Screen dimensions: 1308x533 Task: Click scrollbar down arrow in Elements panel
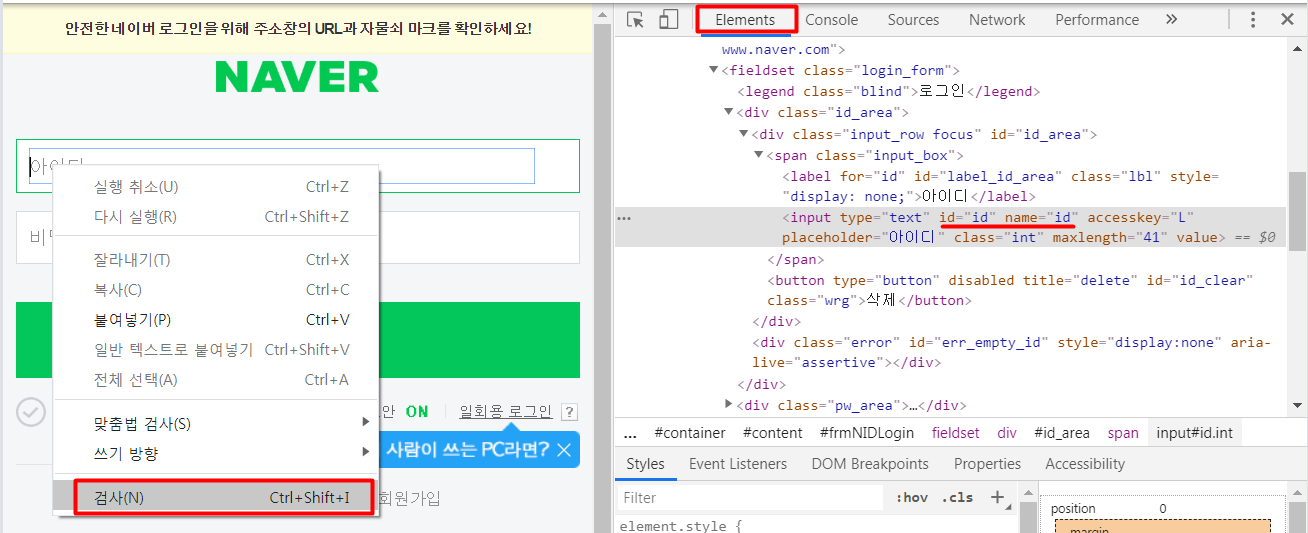pos(1297,405)
